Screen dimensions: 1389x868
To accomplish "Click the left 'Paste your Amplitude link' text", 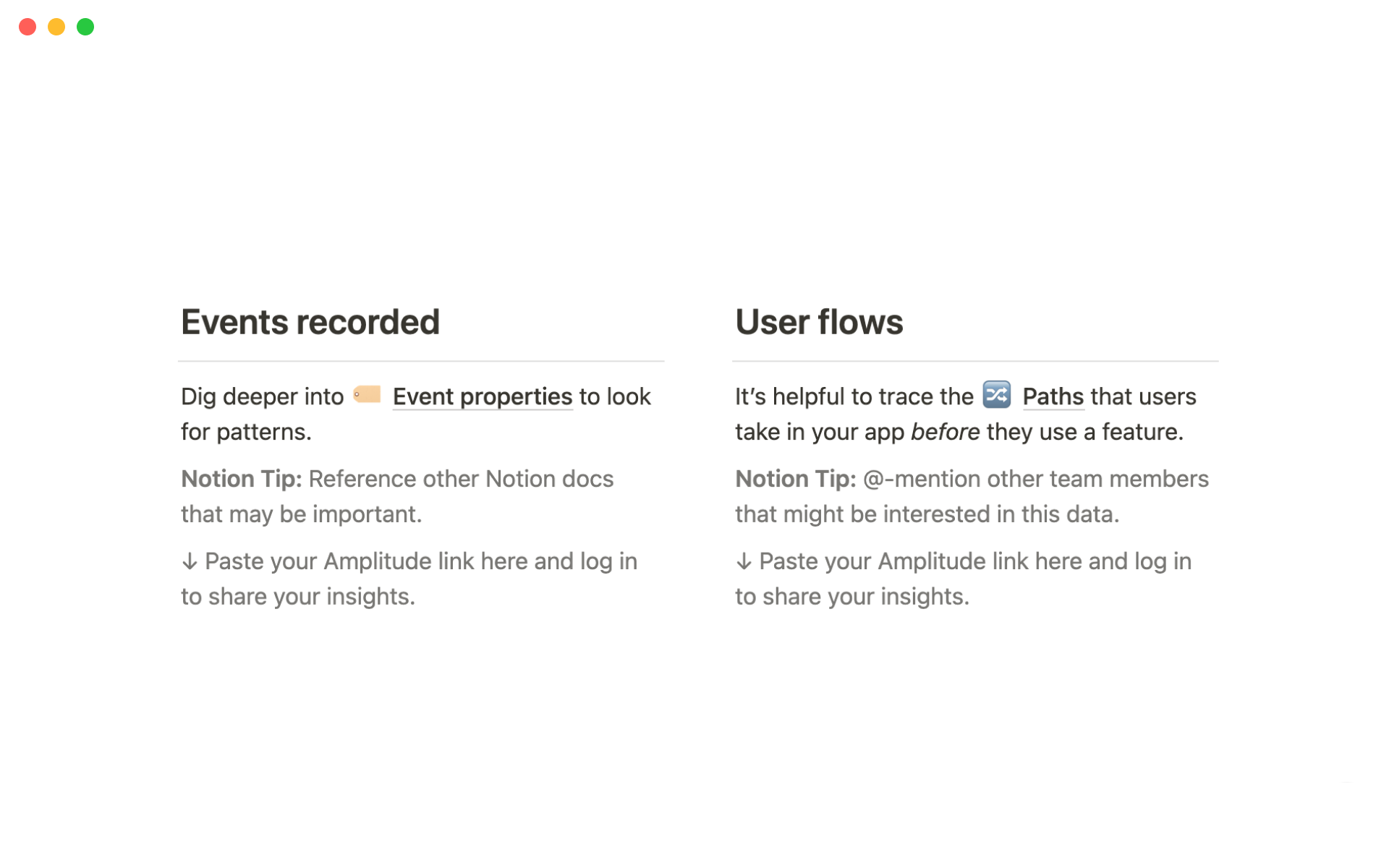I will (420, 562).
